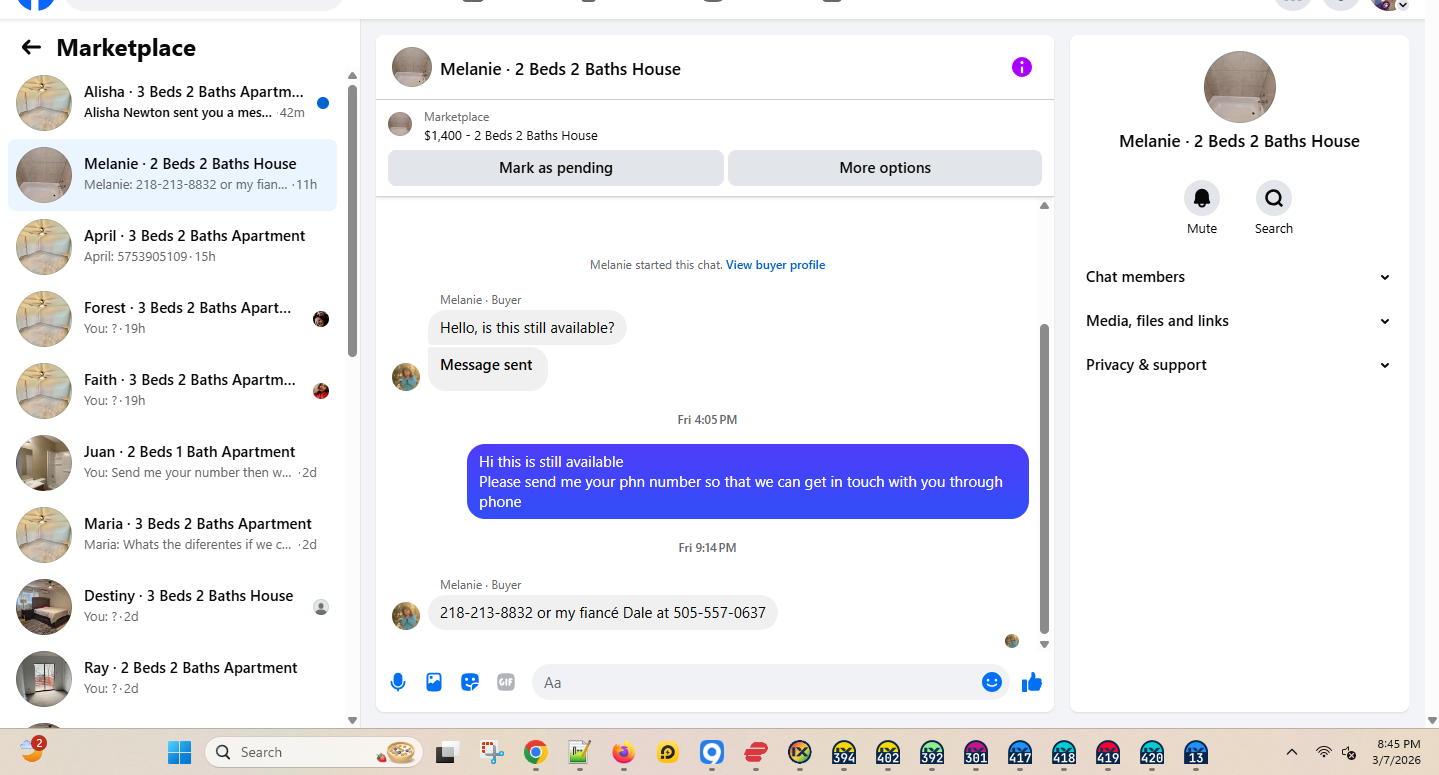Click the Windows taskbar Search box
1439x775 pixels.
[314, 752]
